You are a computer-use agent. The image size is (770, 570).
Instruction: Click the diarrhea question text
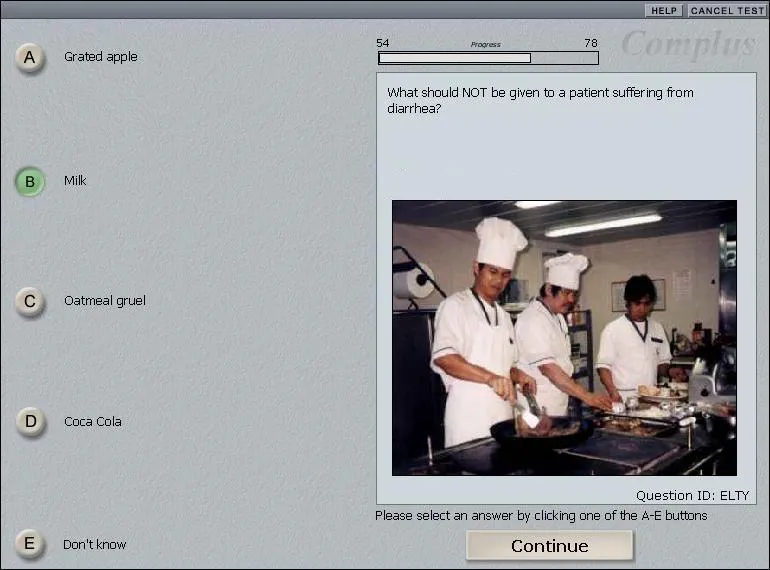pyautogui.click(x=540, y=100)
